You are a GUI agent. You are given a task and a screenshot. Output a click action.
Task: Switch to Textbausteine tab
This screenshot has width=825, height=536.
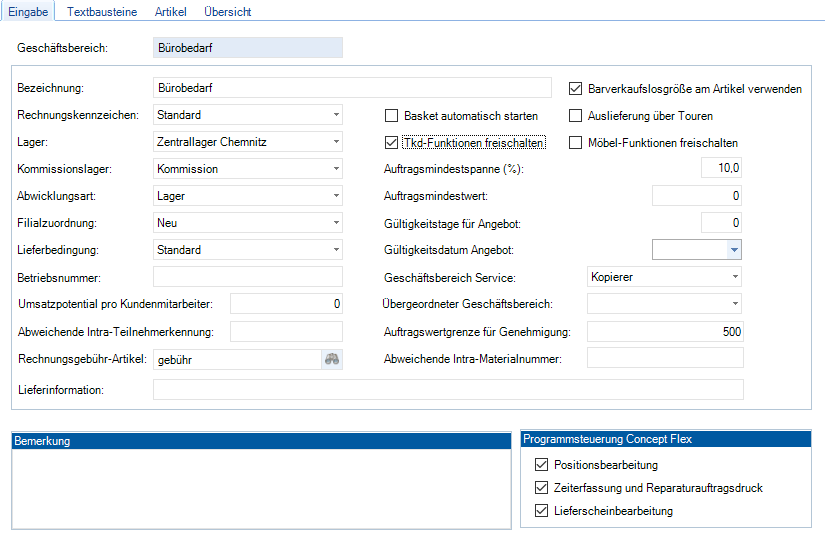pyautogui.click(x=101, y=12)
